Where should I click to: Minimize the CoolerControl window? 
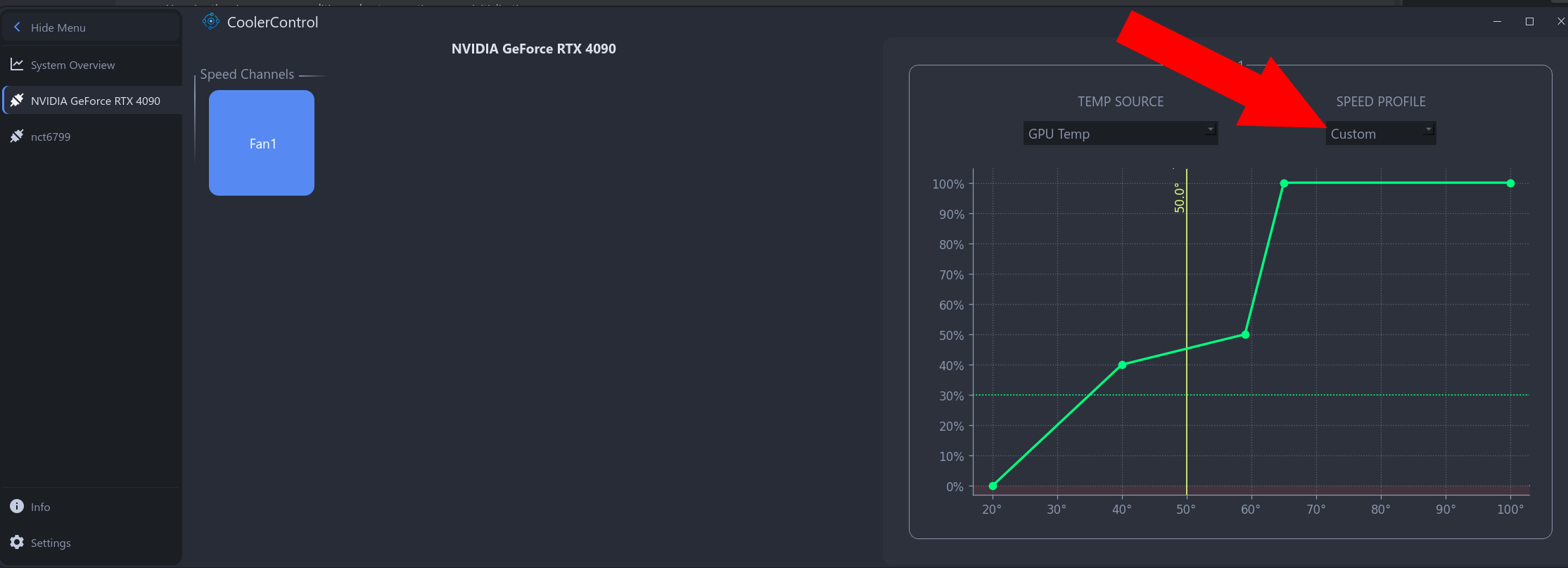(1497, 22)
